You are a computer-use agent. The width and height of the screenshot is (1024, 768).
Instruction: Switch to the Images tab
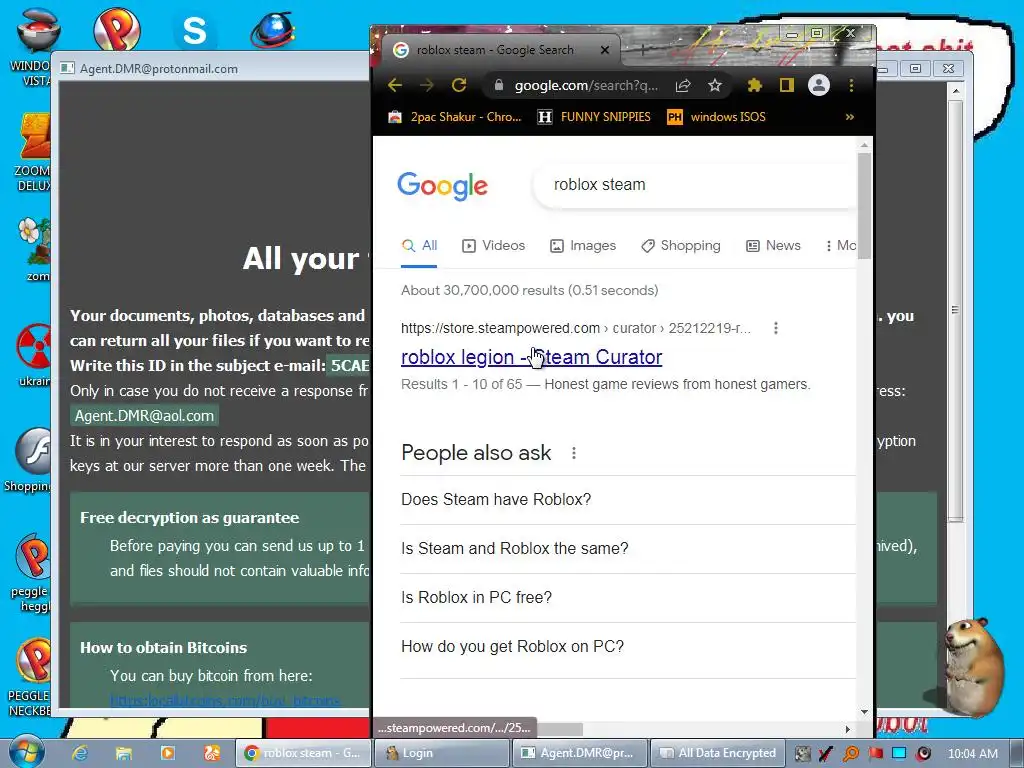(583, 246)
